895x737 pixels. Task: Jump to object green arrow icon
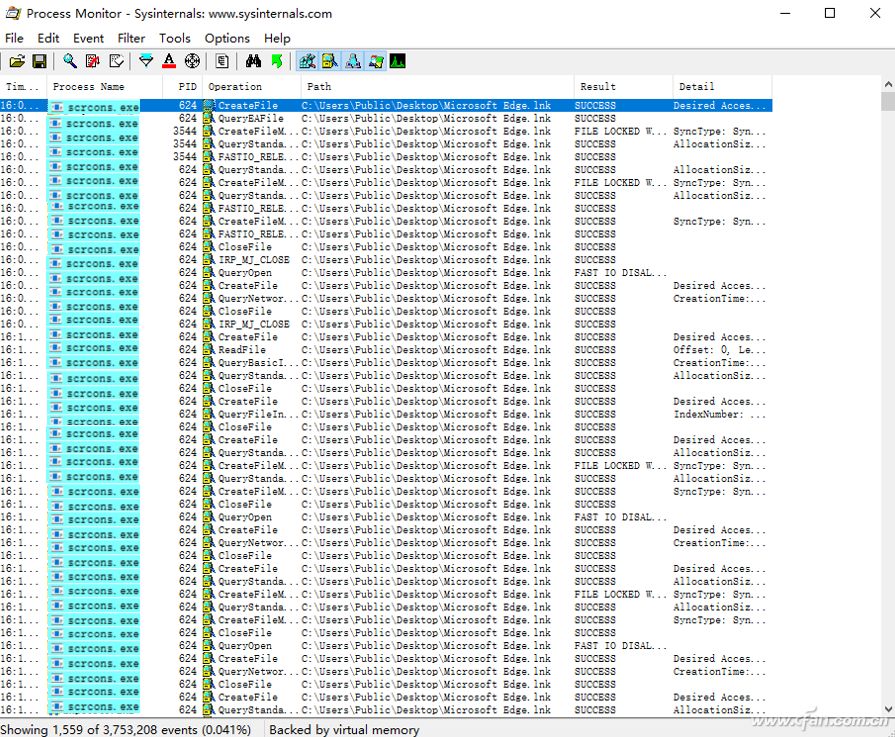click(x=277, y=61)
